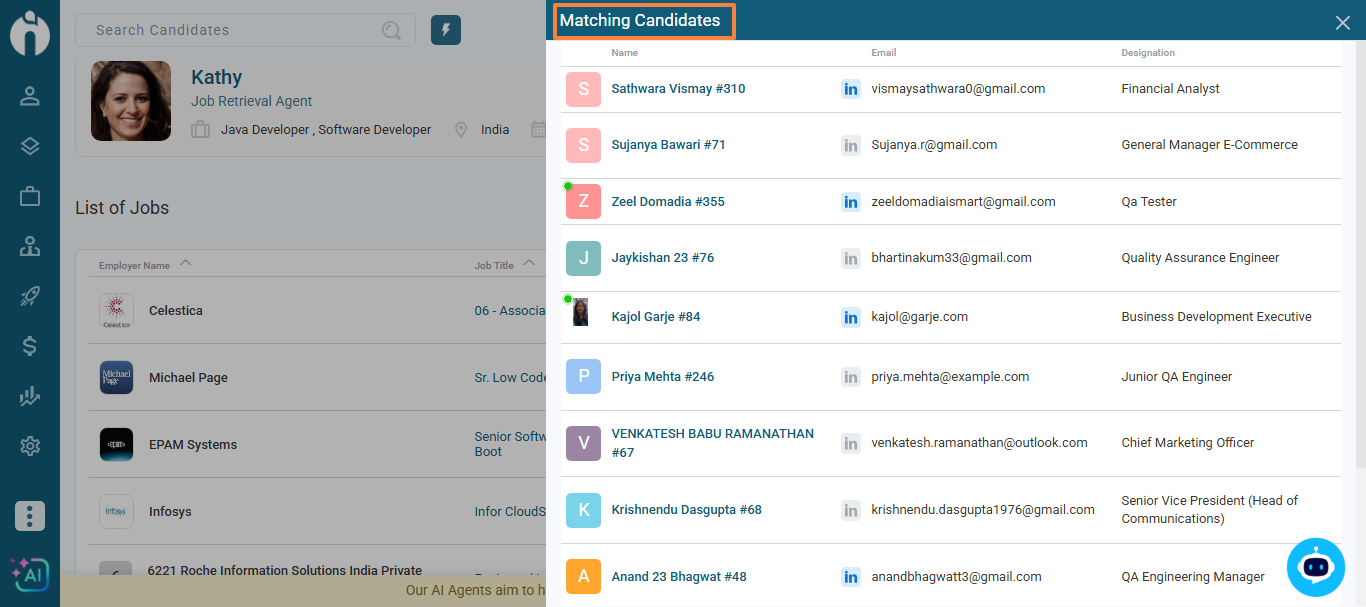Open the layers icon in sidebar
1366x607 pixels.
click(x=30, y=146)
